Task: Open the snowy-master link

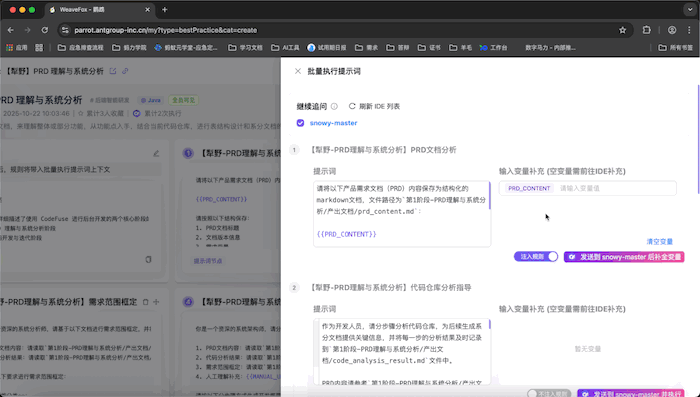Action: (333, 123)
